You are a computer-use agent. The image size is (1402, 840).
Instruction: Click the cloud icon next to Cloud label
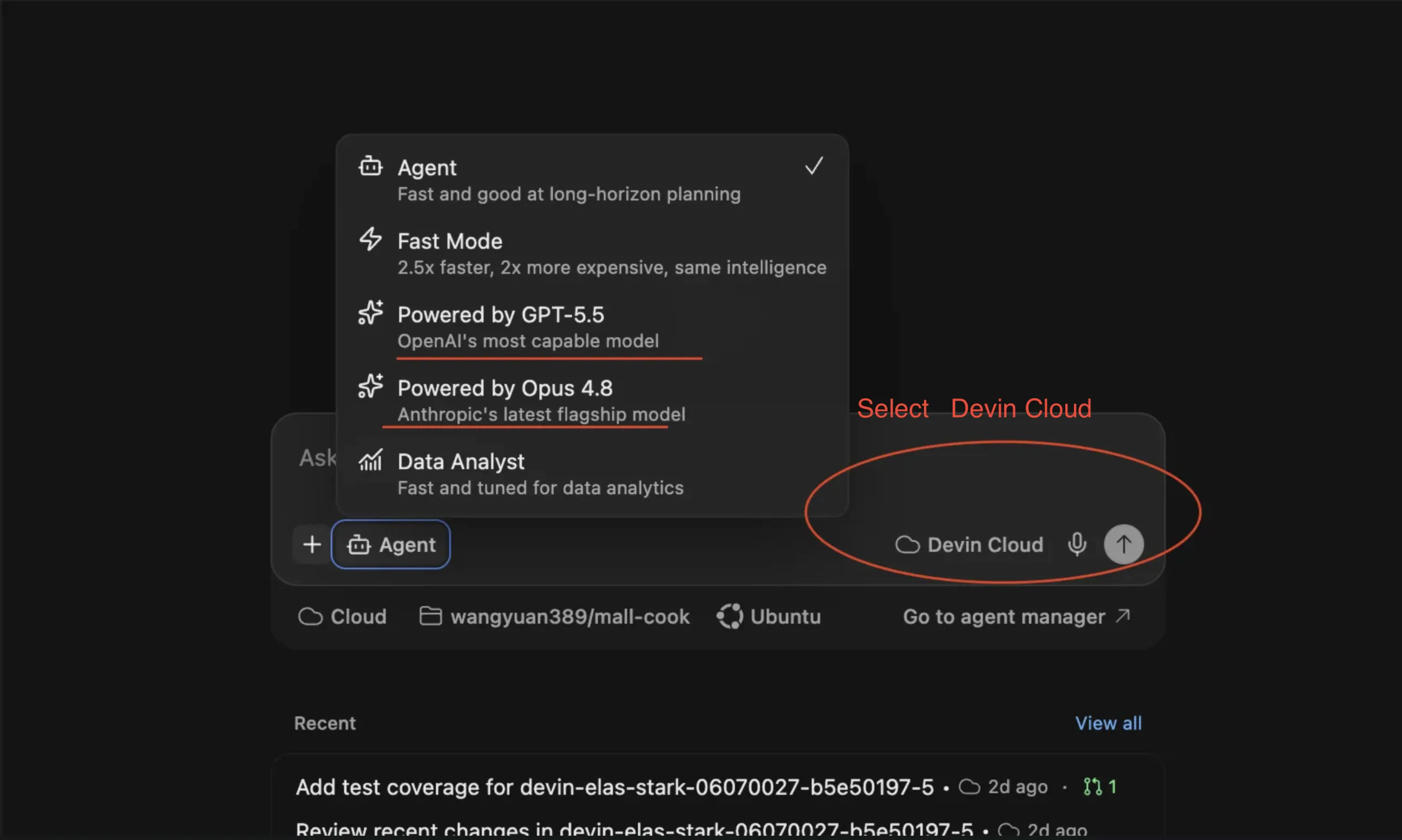coord(310,616)
